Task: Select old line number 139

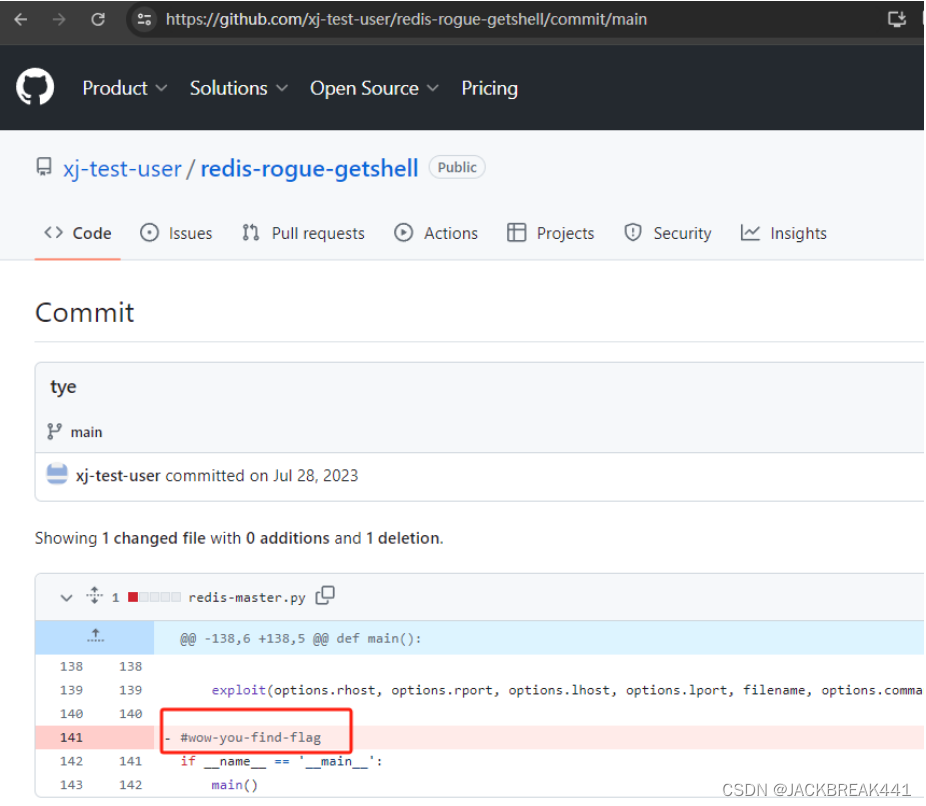Action: tap(71, 690)
